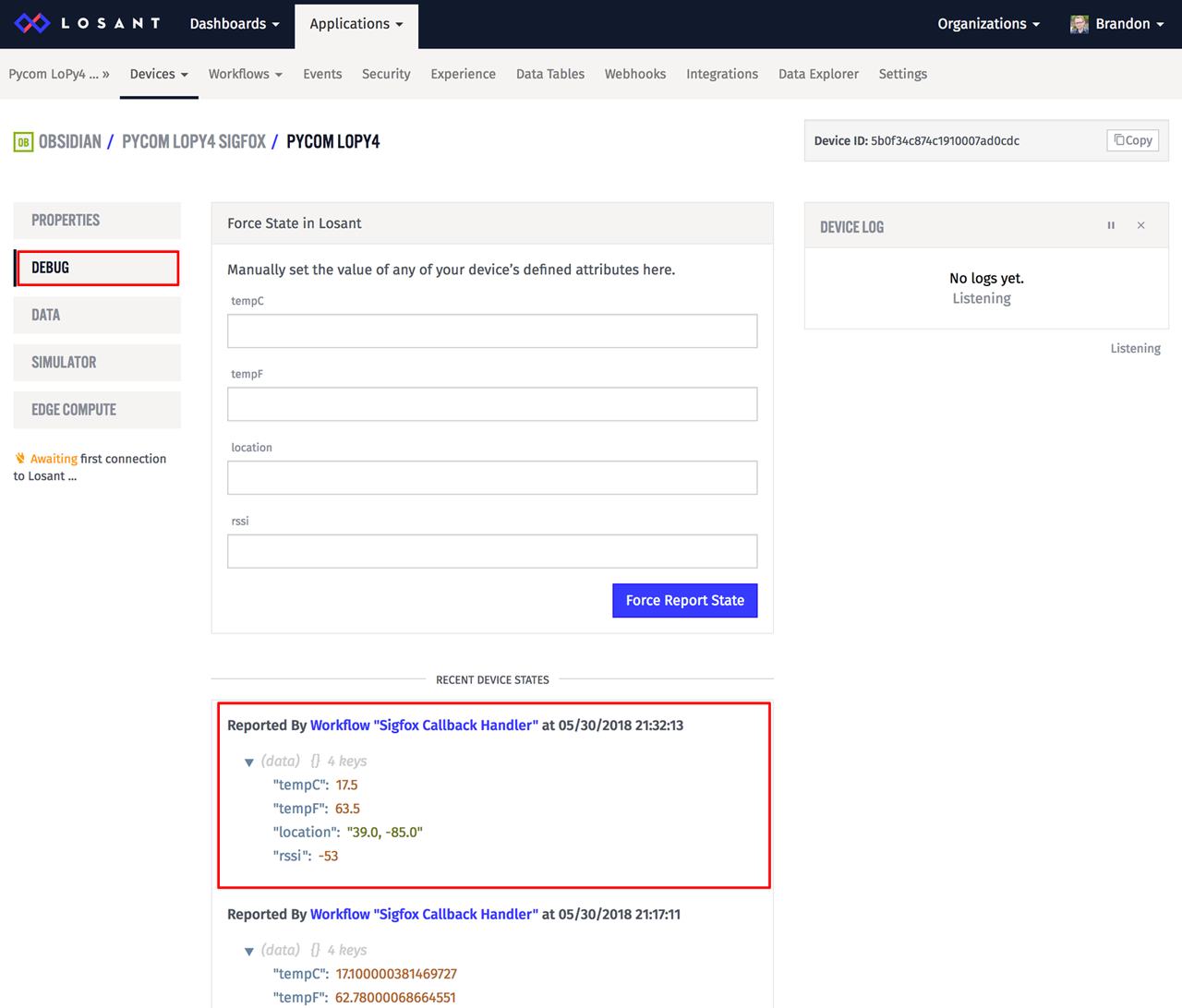The height and width of the screenshot is (1008, 1182).
Task: Open the Dashboards dropdown menu
Action: pyautogui.click(x=235, y=24)
